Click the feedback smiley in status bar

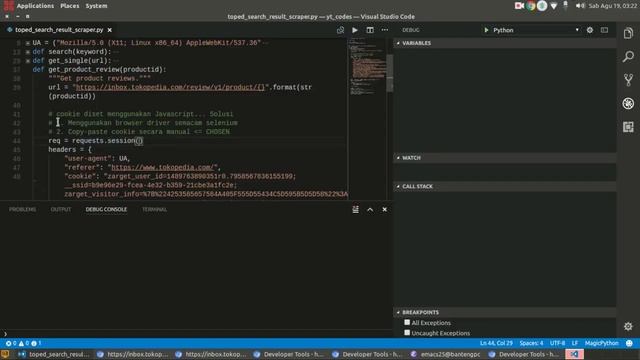click(x=629, y=343)
